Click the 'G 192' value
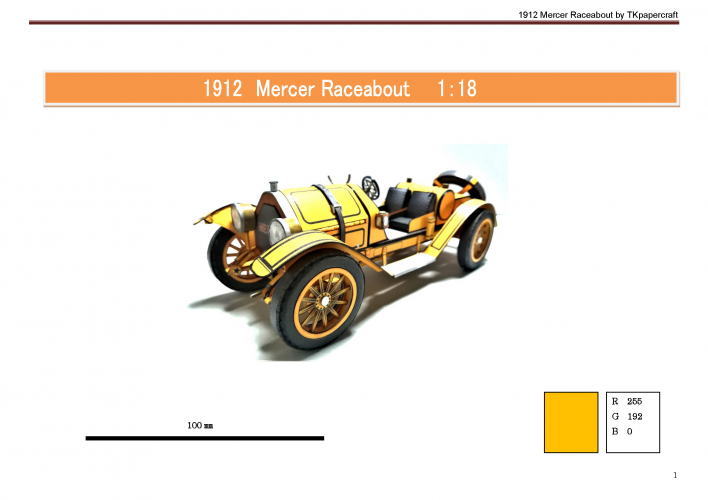 [x=627, y=416]
